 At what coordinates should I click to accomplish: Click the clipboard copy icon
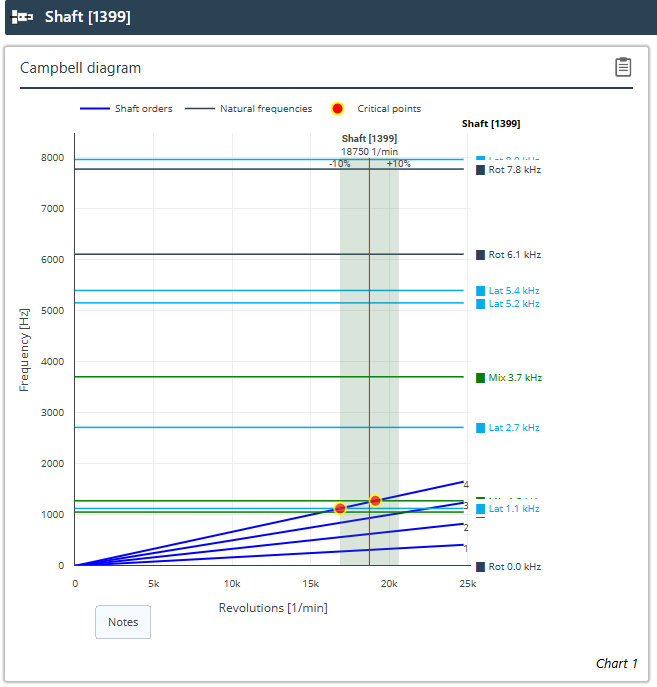tap(623, 67)
